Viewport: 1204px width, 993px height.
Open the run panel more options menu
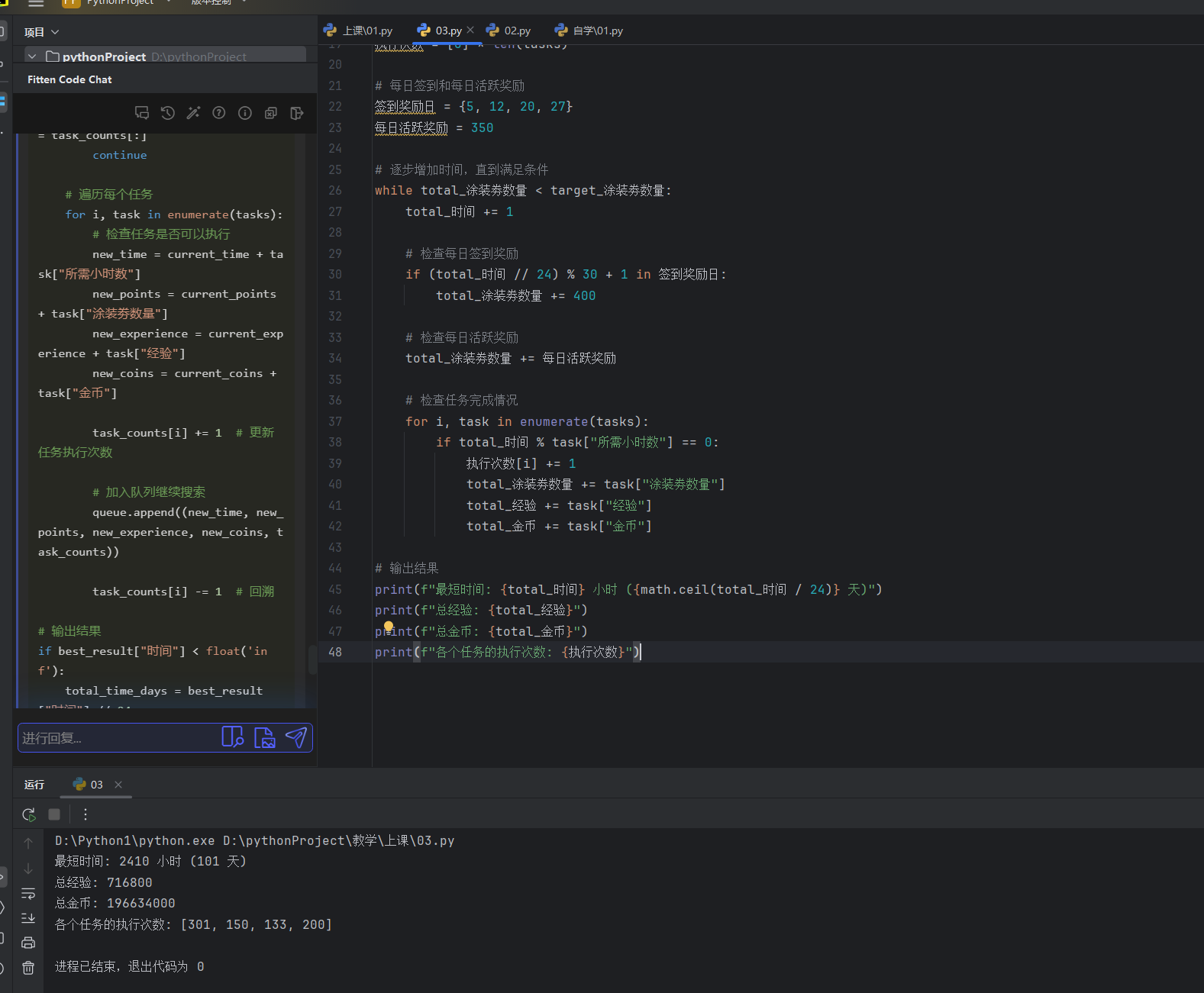(86, 814)
